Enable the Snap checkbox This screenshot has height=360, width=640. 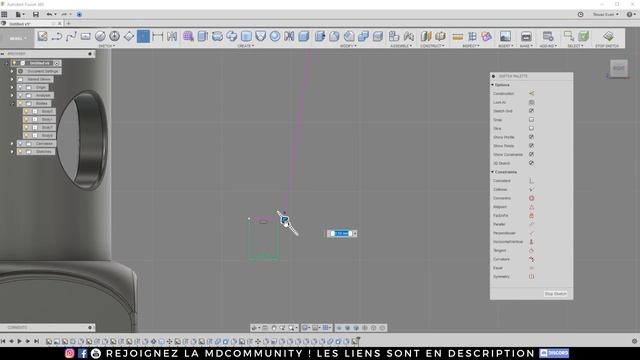point(531,120)
